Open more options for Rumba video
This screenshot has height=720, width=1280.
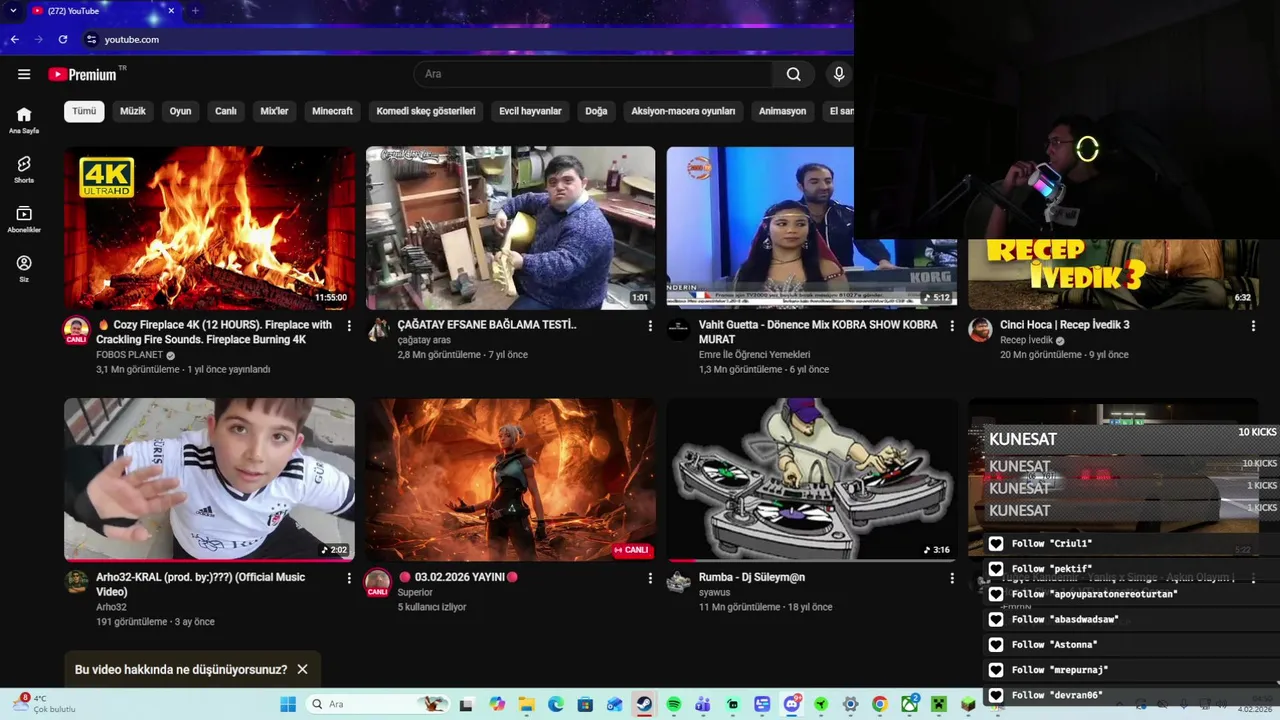pyautogui.click(x=952, y=578)
